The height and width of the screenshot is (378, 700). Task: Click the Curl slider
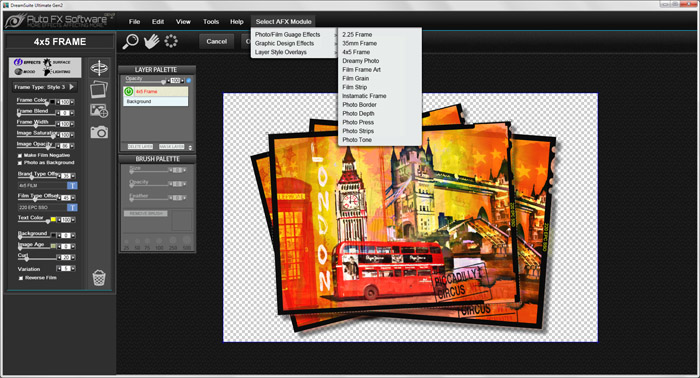[37, 258]
